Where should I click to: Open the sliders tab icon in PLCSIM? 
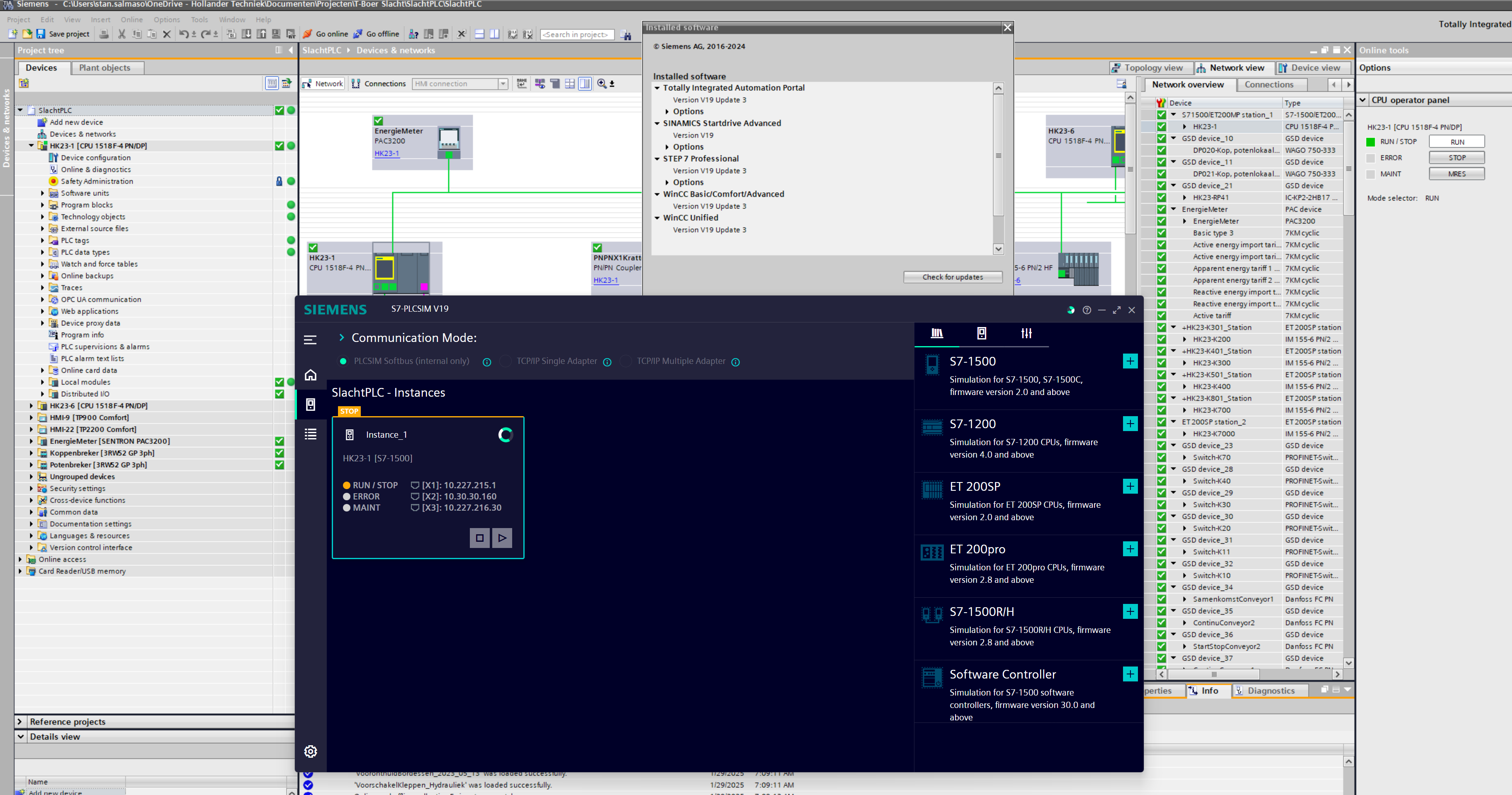pyautogui.click(x=1026, y=333)
